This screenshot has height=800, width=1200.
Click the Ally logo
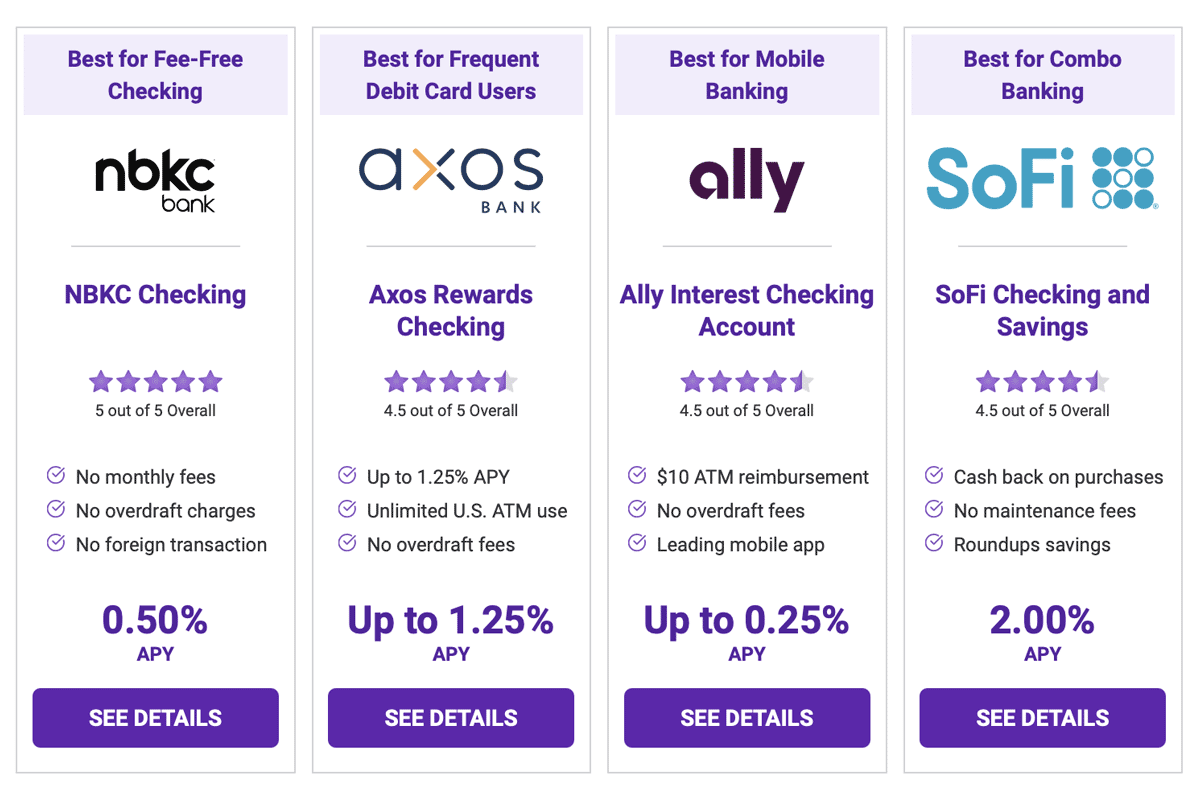coord(747,180)
